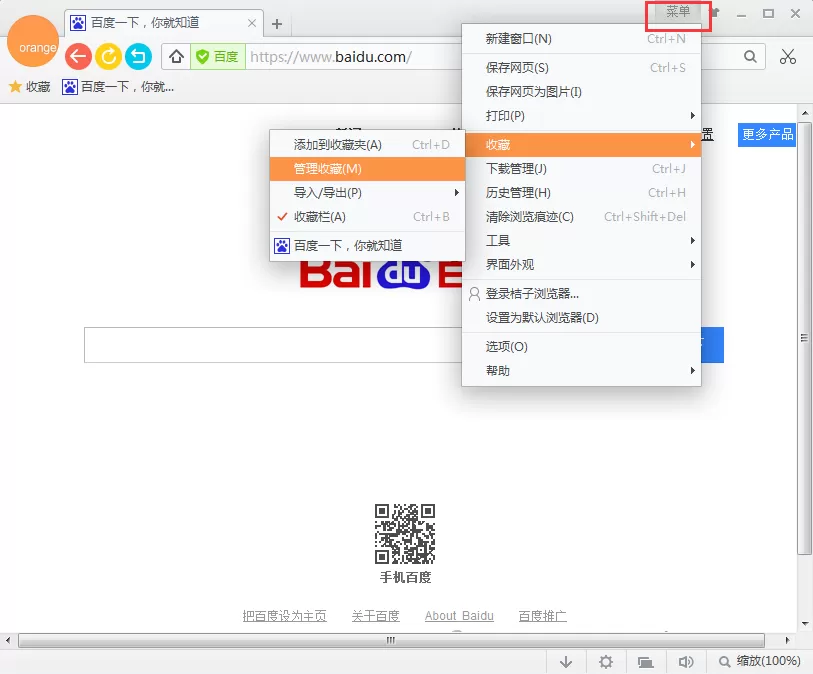813x674 pixels.
Task: Open the Baidu bookmark in bookmarks bar
Action: (118, 87)
